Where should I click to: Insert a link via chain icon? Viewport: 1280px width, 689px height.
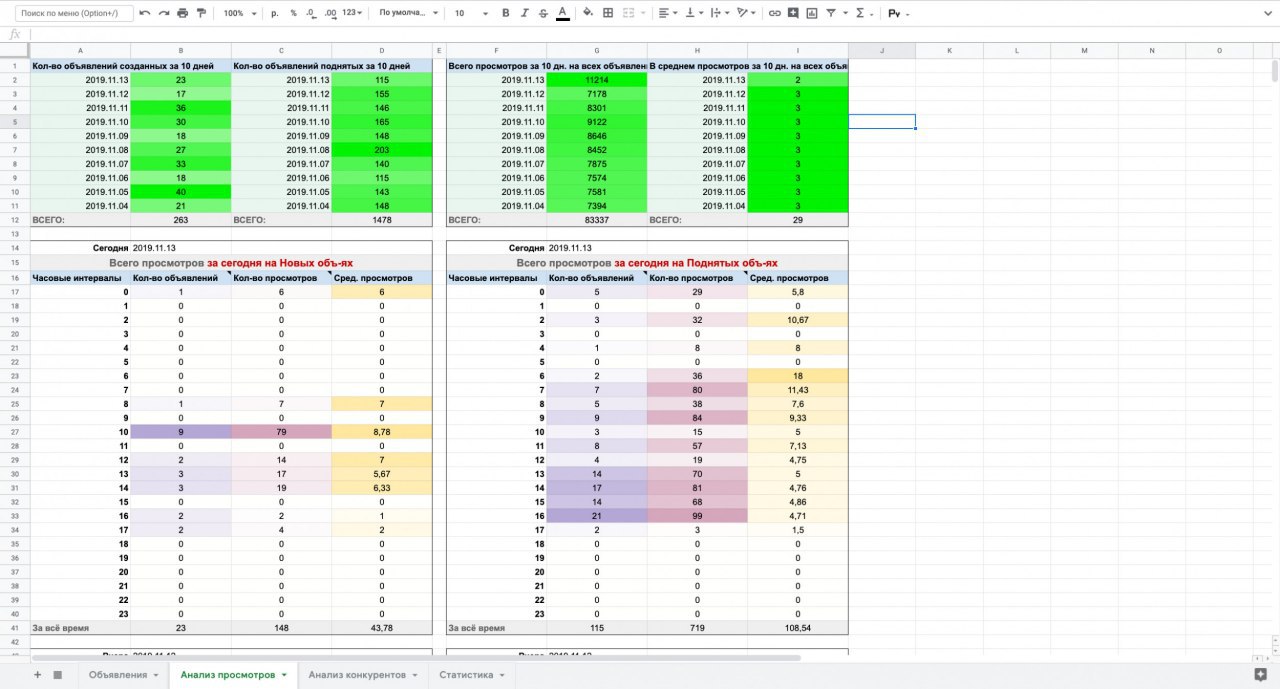(774, 14)
